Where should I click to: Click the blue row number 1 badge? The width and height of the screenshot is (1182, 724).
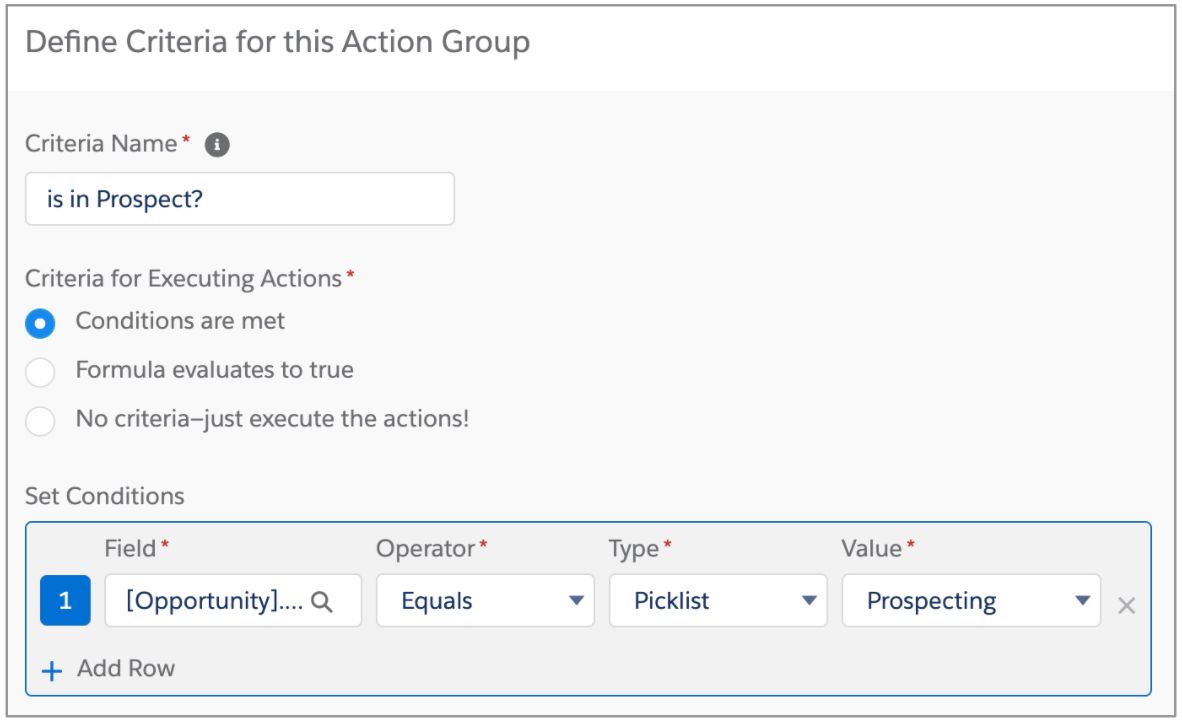point(65,601)
